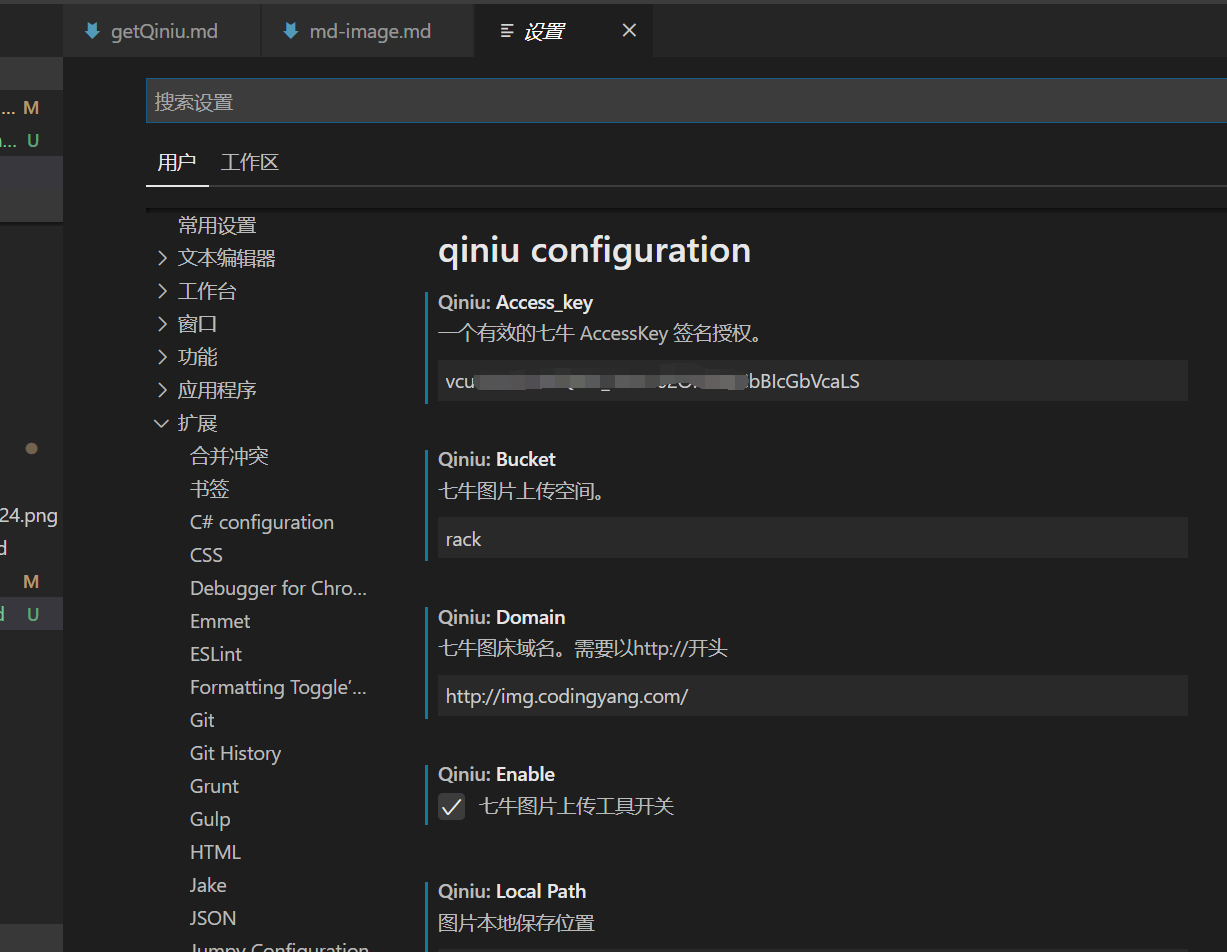Select ESLint in the extensions settings list
The width and height of the screenshot is (1227, 952).
[215, 653]
